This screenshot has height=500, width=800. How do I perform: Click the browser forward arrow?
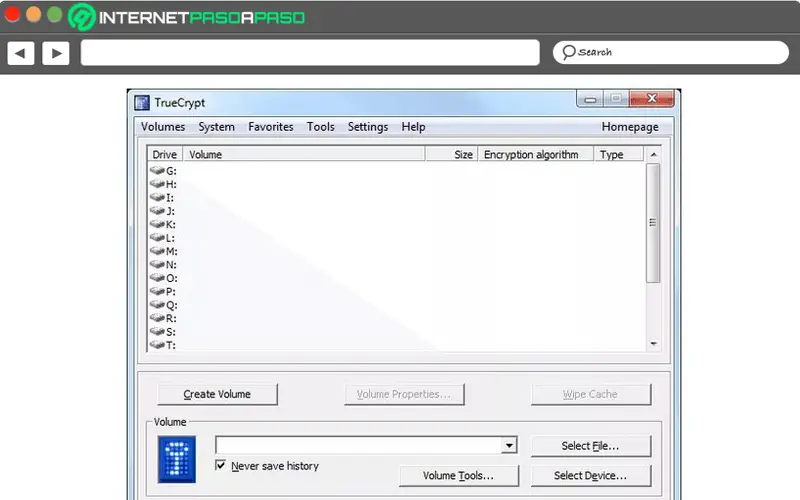[x=56, y=53]
